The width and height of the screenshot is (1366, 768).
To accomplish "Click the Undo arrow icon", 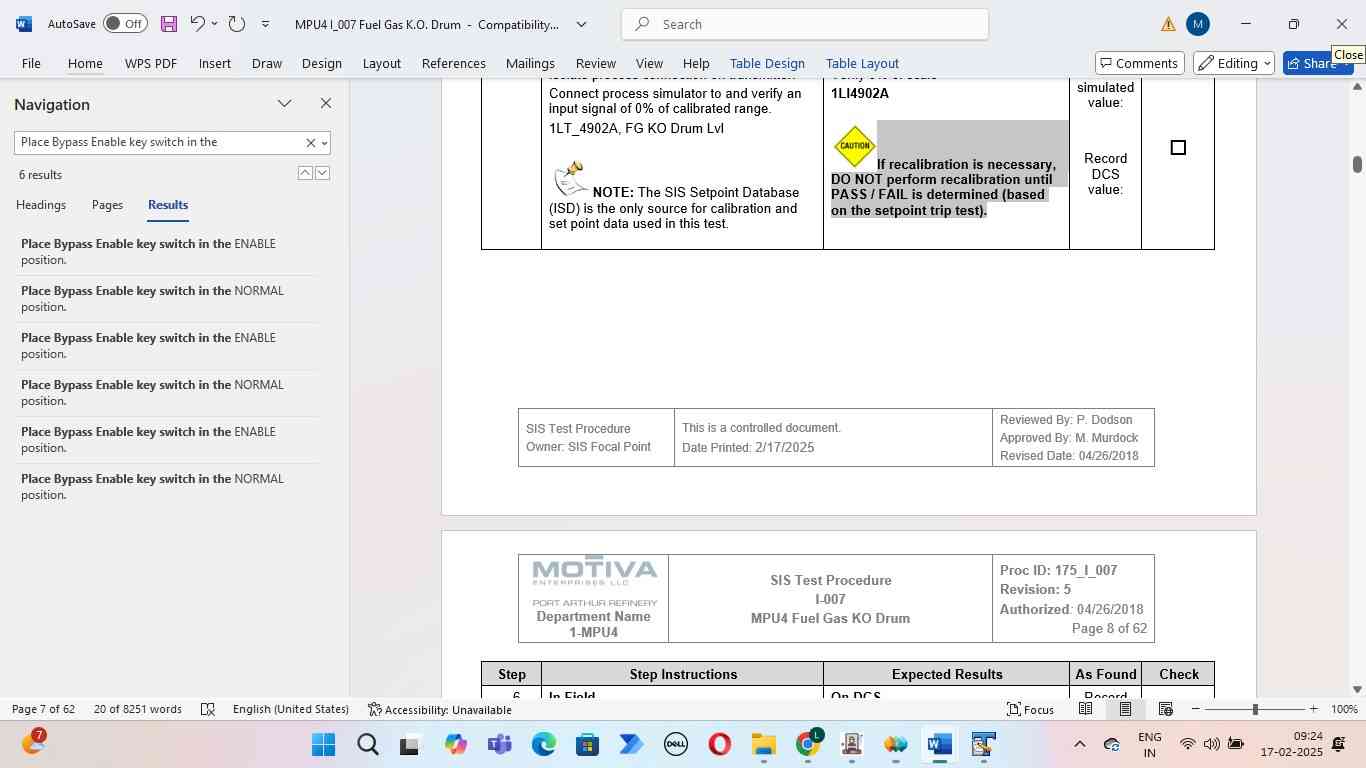I will coord(197,24).
